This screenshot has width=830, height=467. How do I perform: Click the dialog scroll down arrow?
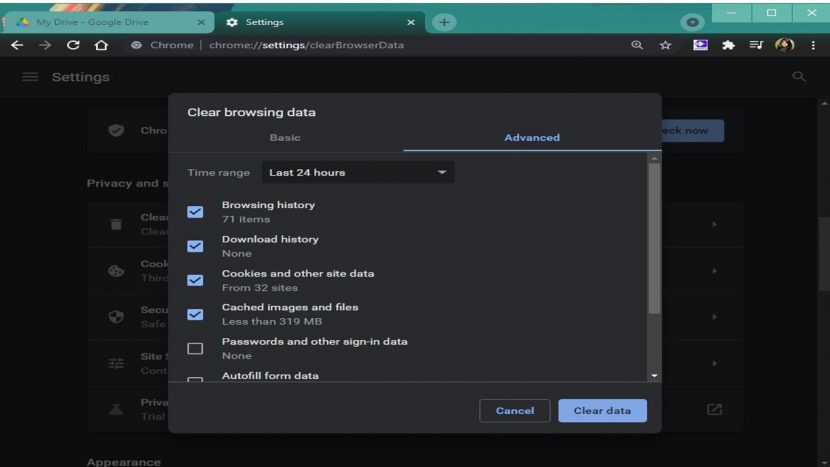coord(654,375)
